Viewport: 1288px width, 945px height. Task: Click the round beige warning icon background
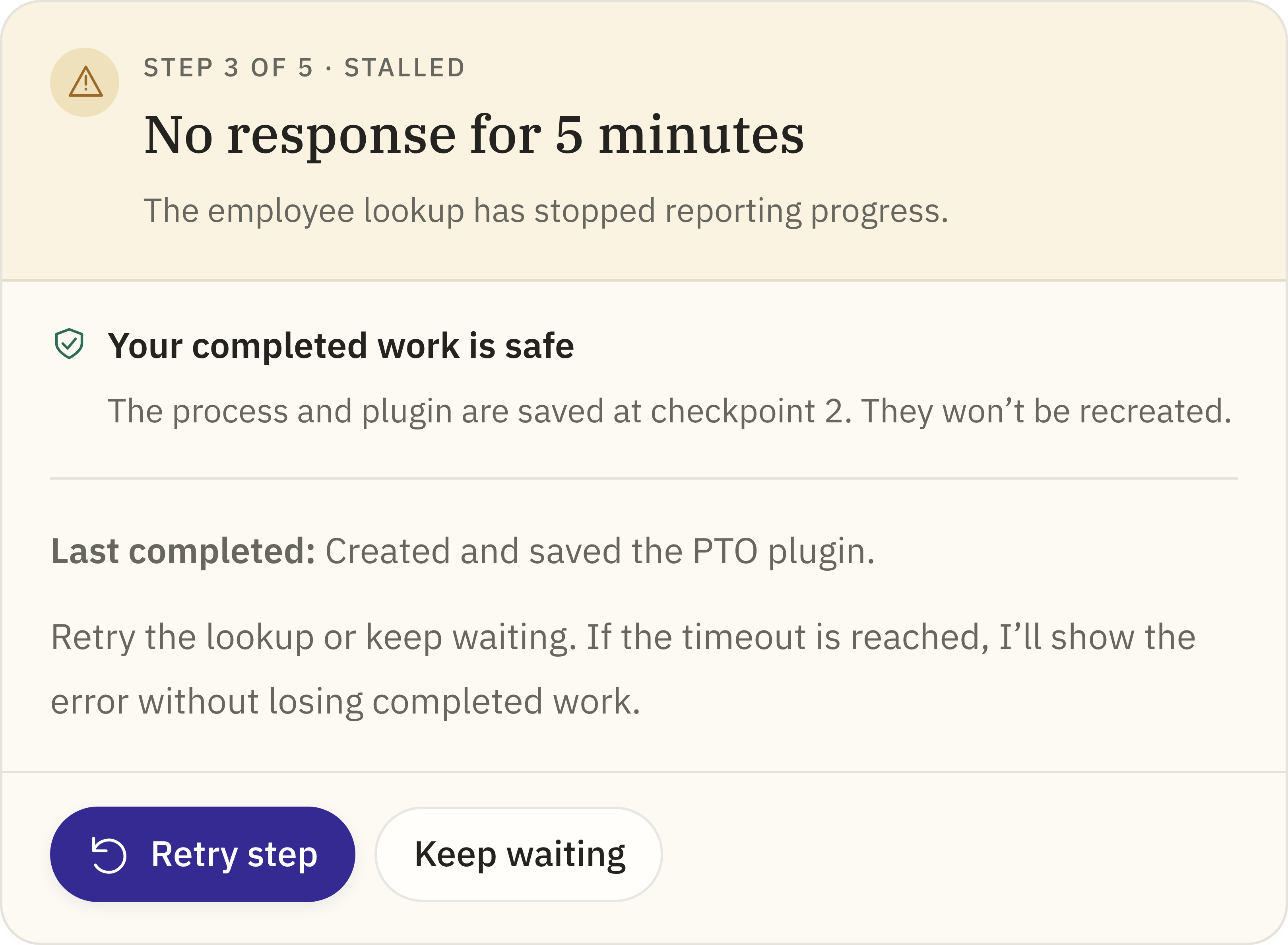coord(85,82)
